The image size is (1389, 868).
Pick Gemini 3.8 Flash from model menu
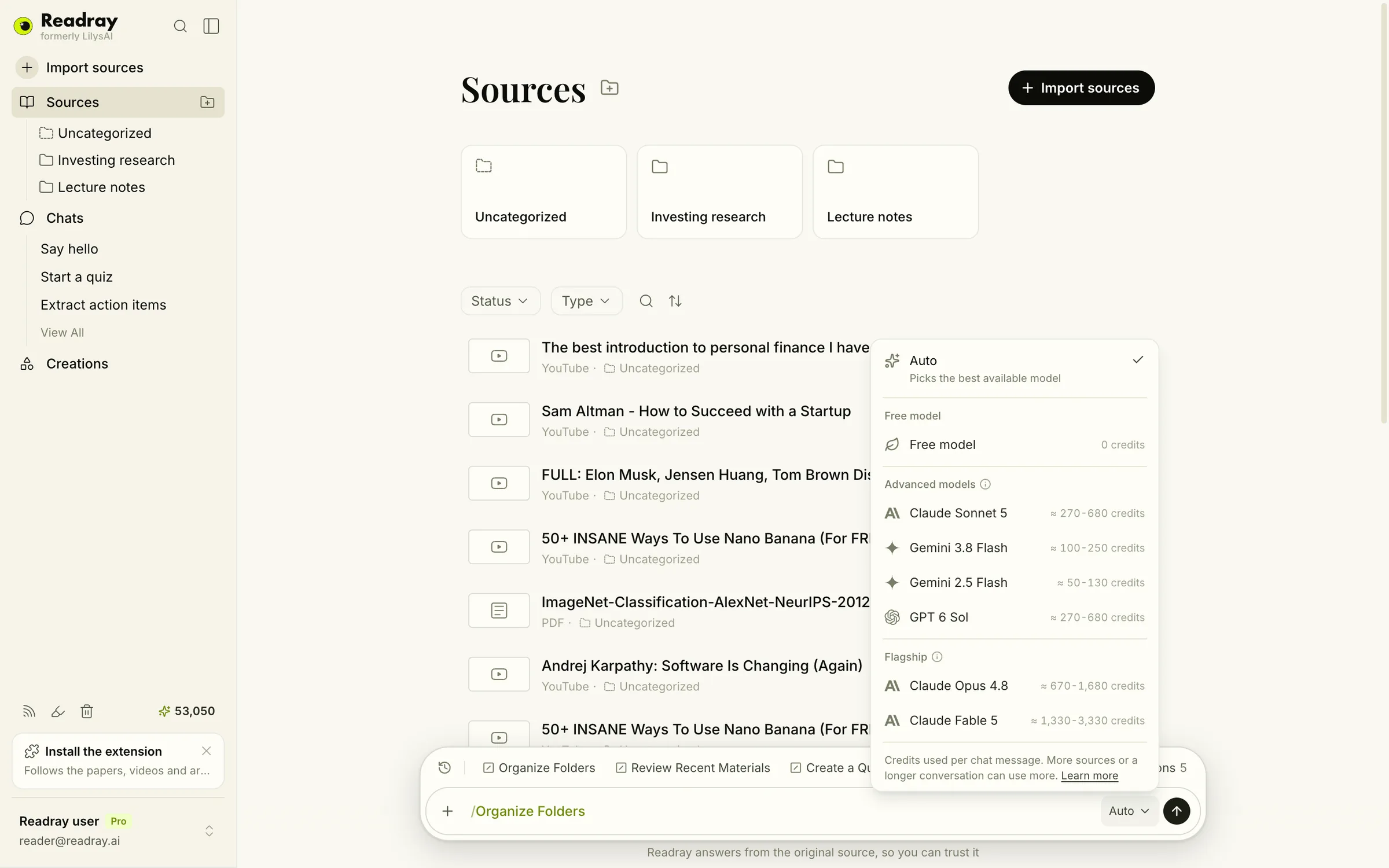click(1015, 547)
